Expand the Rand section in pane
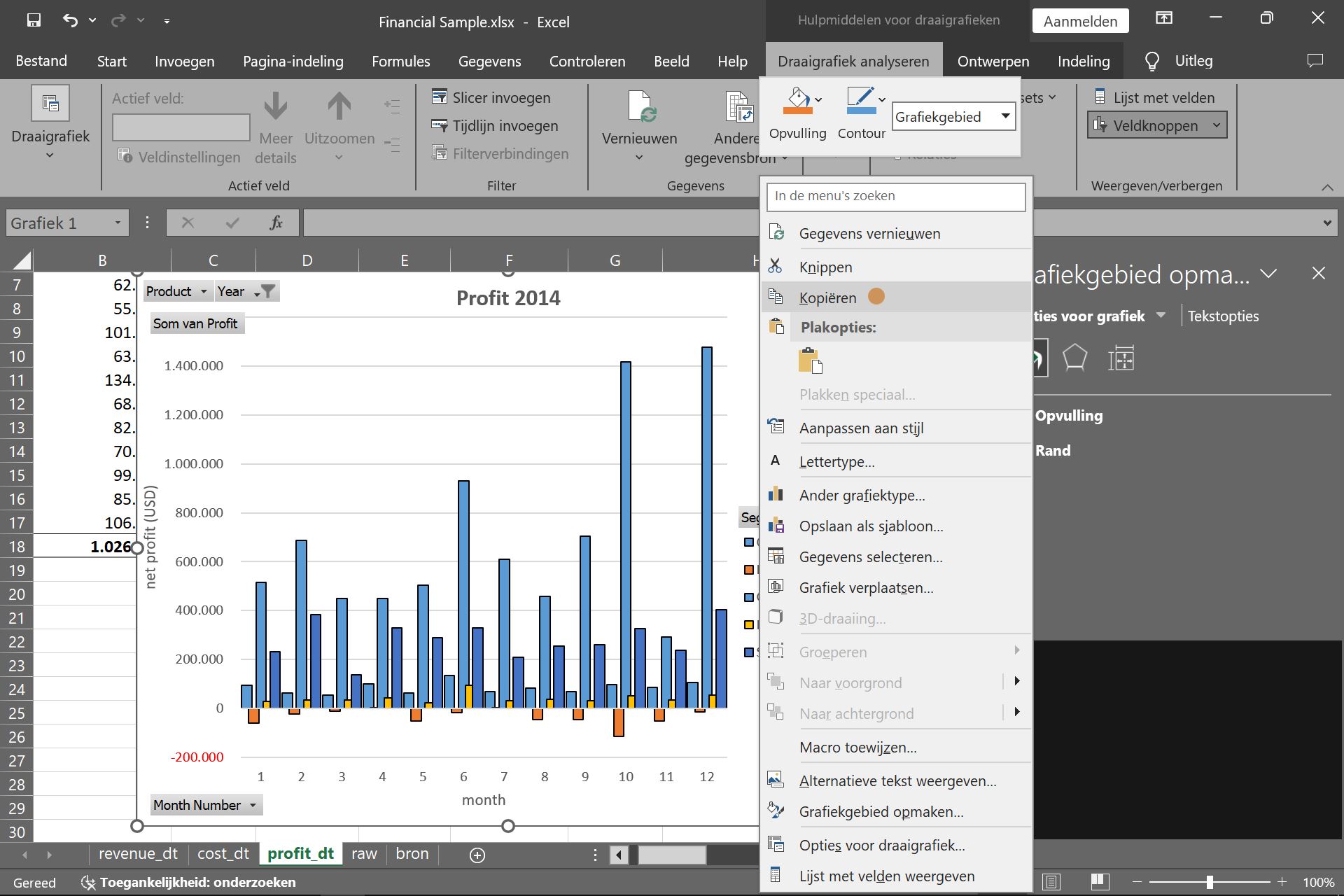Viewport: 1344px width, 896px height. 1053,451
